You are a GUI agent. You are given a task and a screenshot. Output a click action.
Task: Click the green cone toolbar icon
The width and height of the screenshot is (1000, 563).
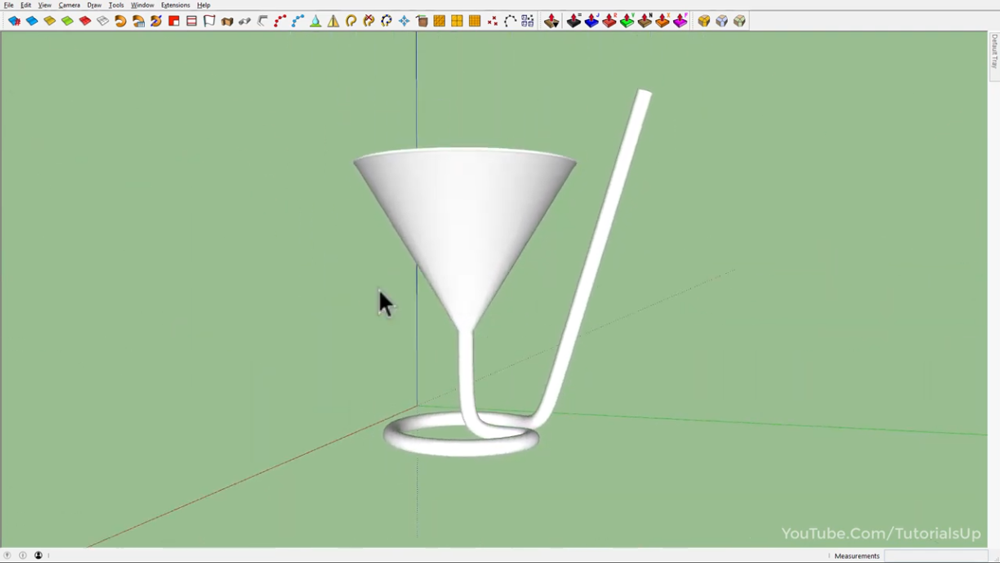pyautogui.click(x=316, y=21)
